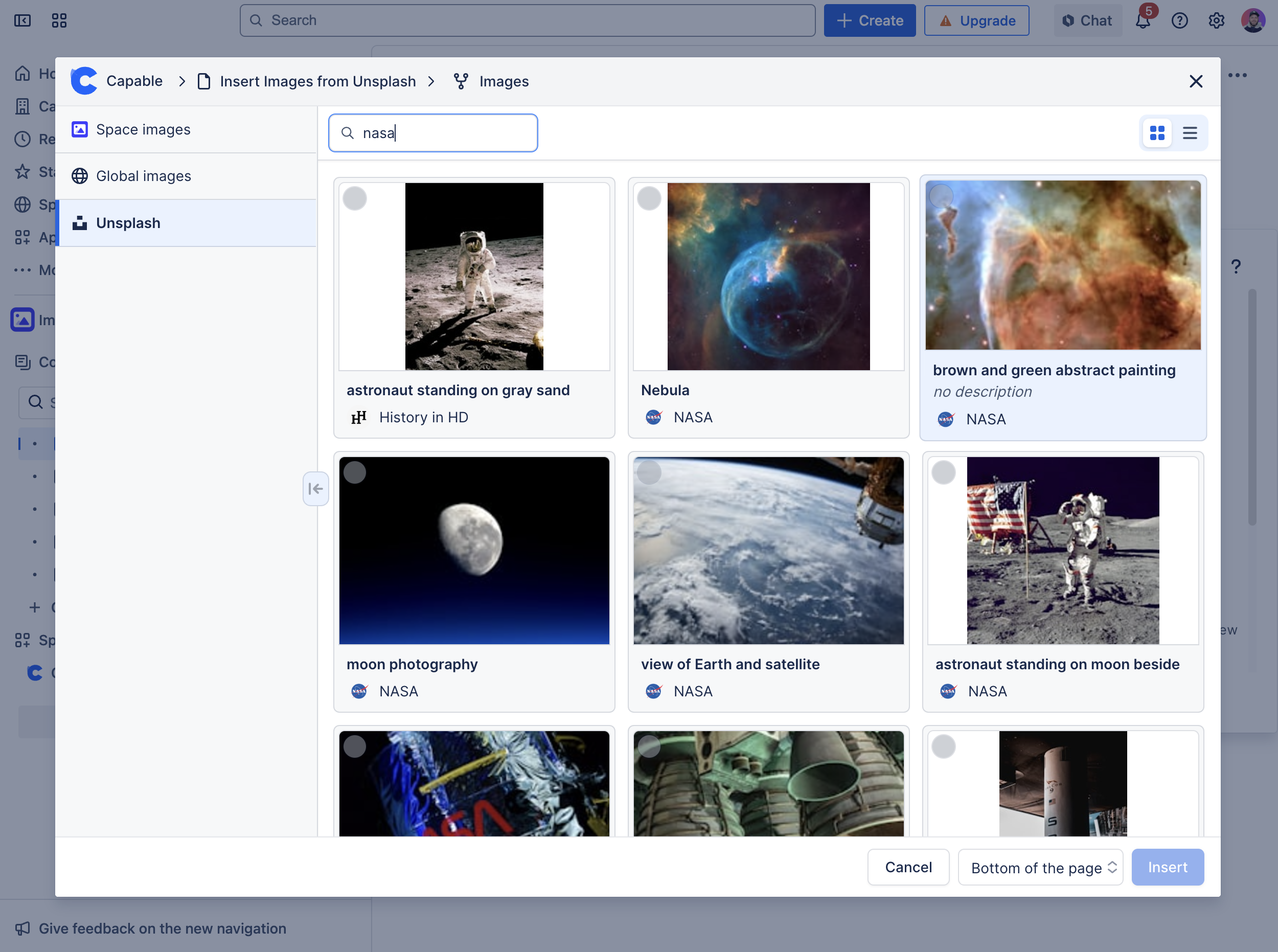
Task: Open the help question mark icon
Action: coord(1179,21)
